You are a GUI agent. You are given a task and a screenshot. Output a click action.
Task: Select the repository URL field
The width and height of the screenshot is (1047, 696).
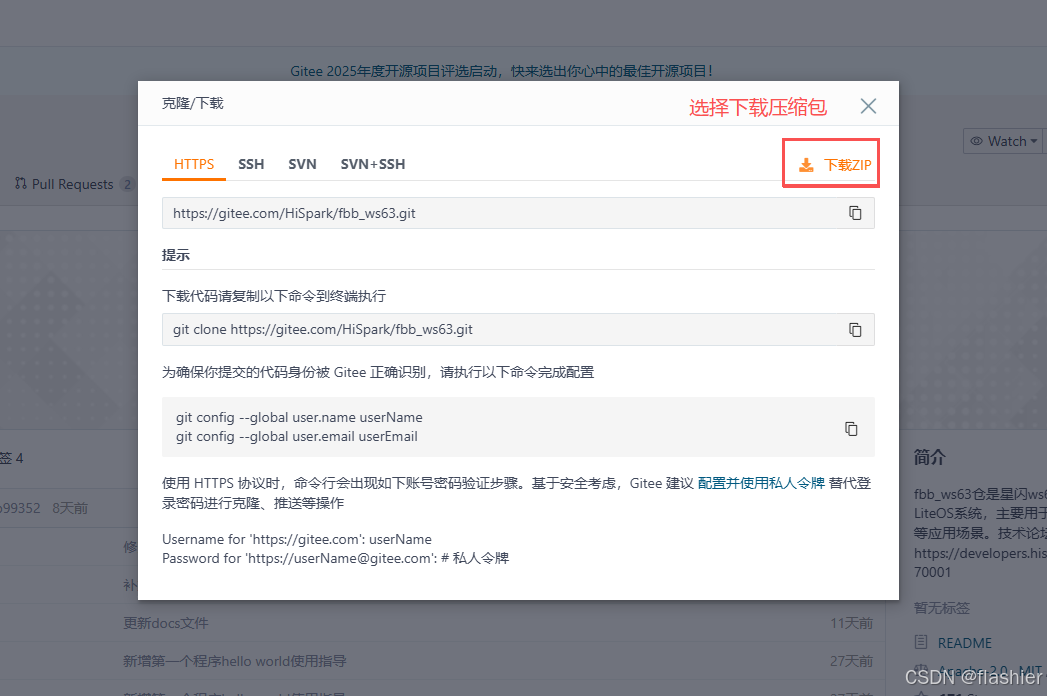click(x=518, y=213)
